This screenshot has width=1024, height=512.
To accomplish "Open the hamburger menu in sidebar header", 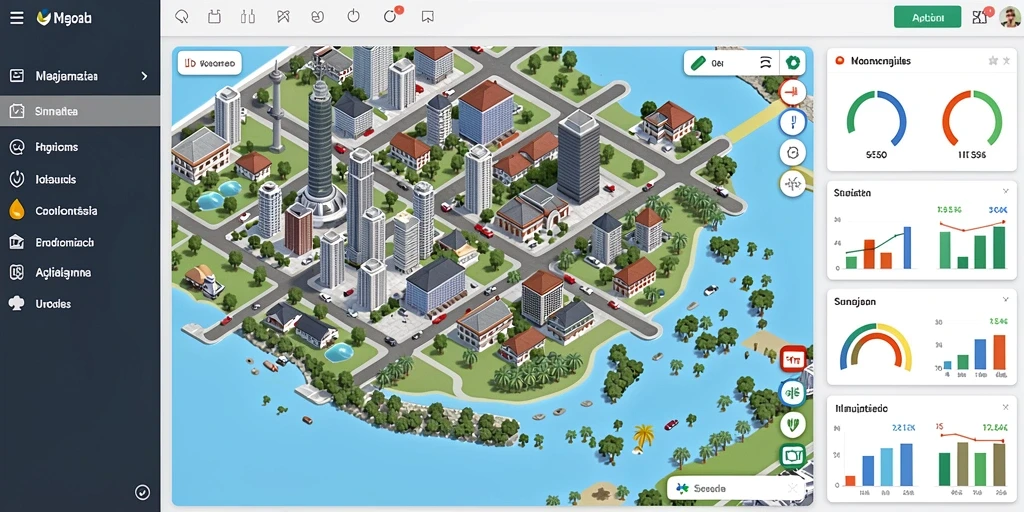I will (16, 18).
